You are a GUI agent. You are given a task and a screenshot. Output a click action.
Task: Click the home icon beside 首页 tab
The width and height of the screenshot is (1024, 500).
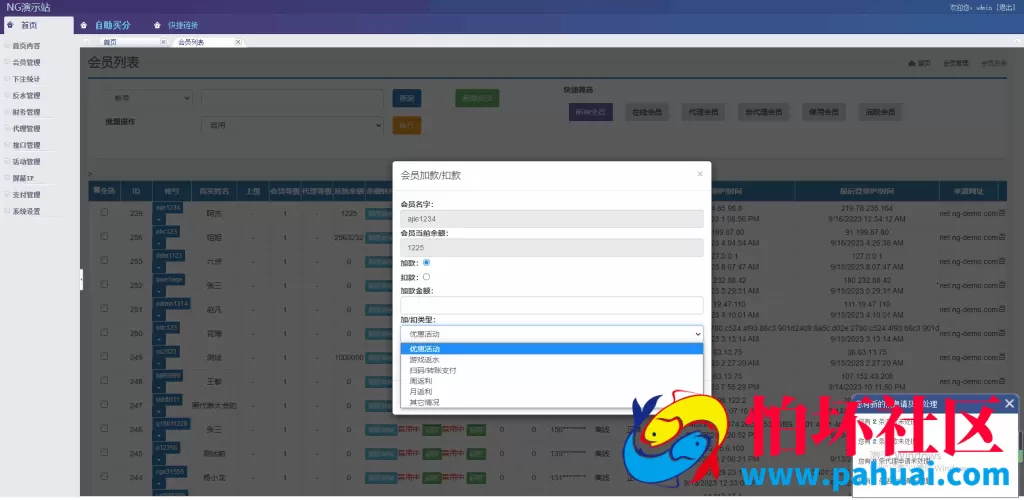click(10, 25)
